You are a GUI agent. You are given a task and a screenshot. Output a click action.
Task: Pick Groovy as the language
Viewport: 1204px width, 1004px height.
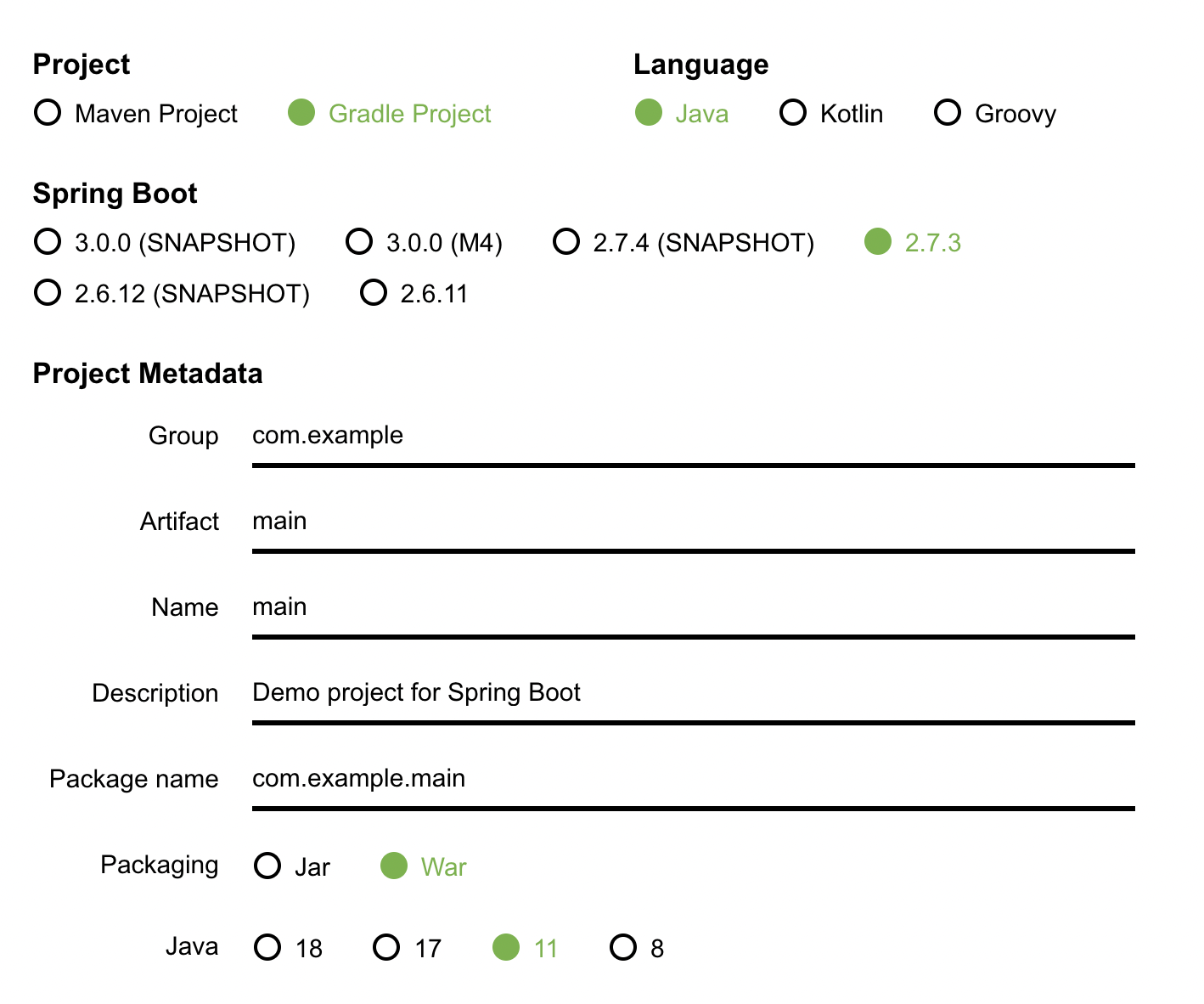click(x=948, y=113)
